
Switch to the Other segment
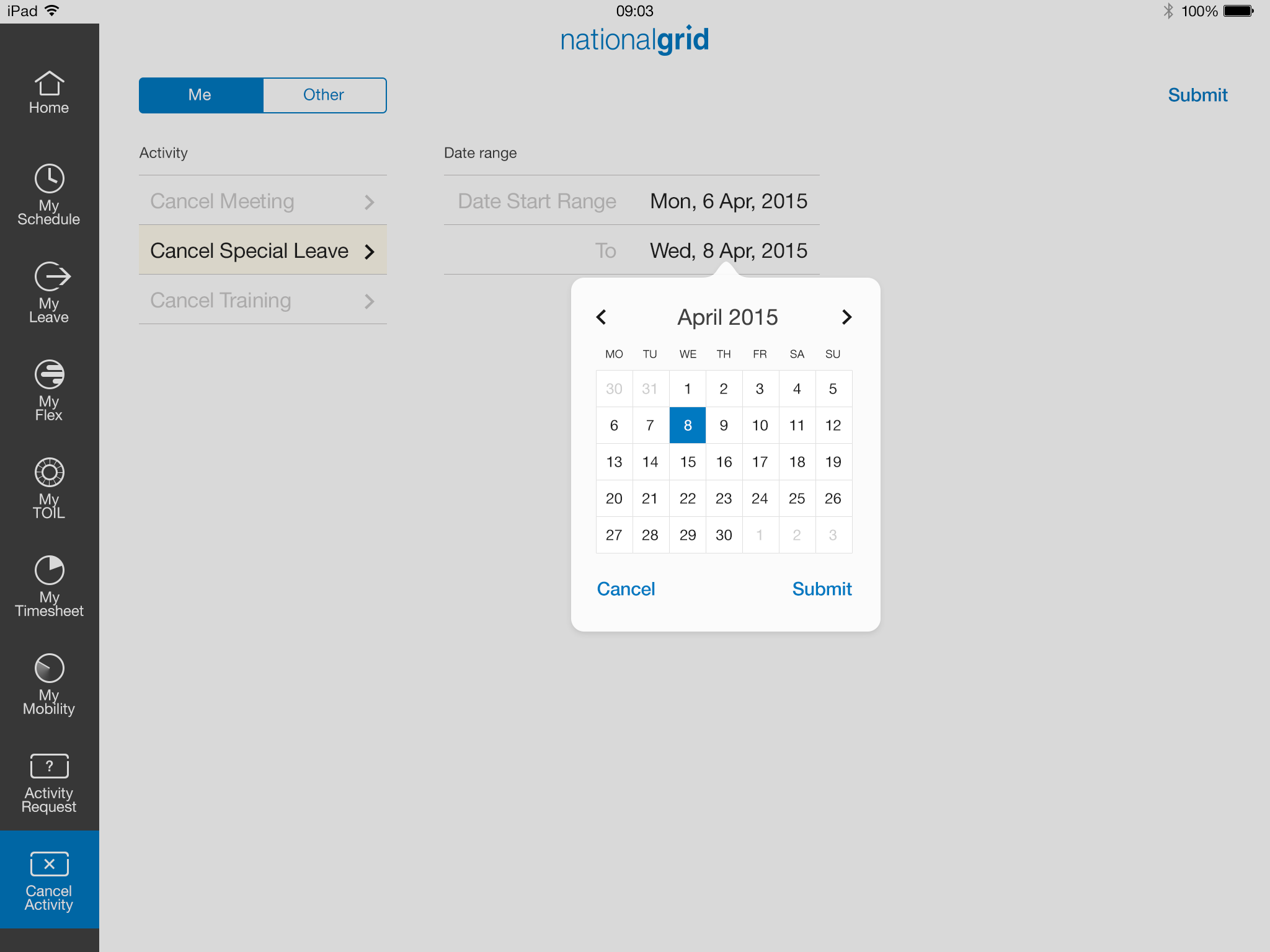coord(324,95)
